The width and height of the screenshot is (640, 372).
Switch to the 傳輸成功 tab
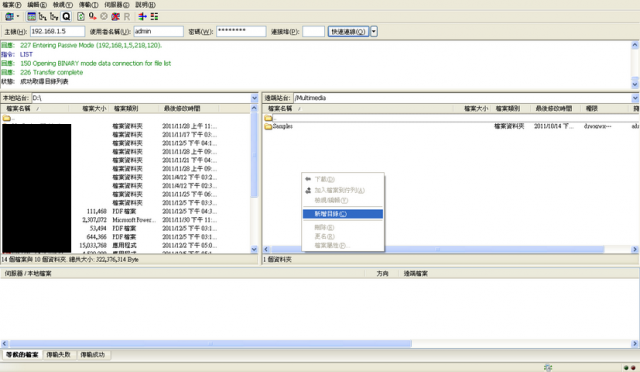click(x=93, y=355)
